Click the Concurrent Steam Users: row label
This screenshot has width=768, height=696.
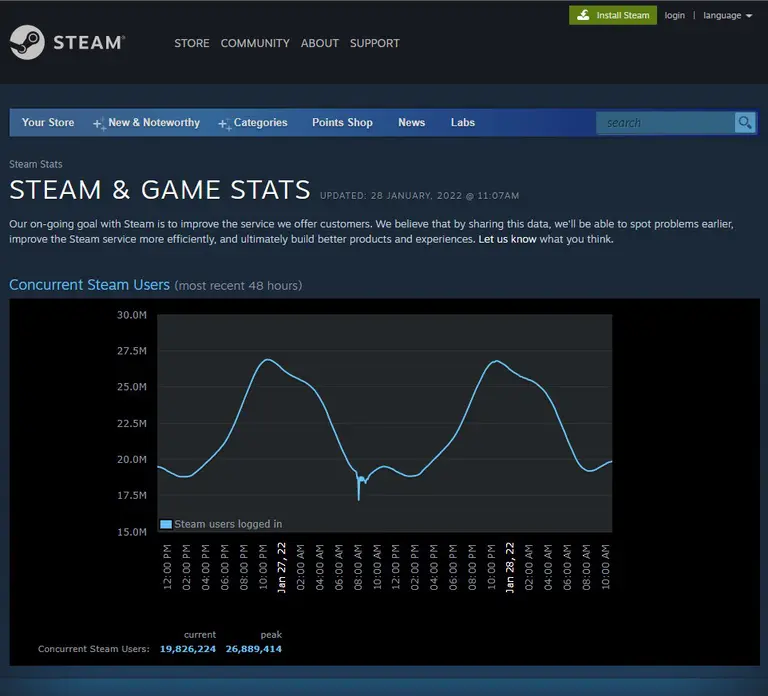point(94,649)
